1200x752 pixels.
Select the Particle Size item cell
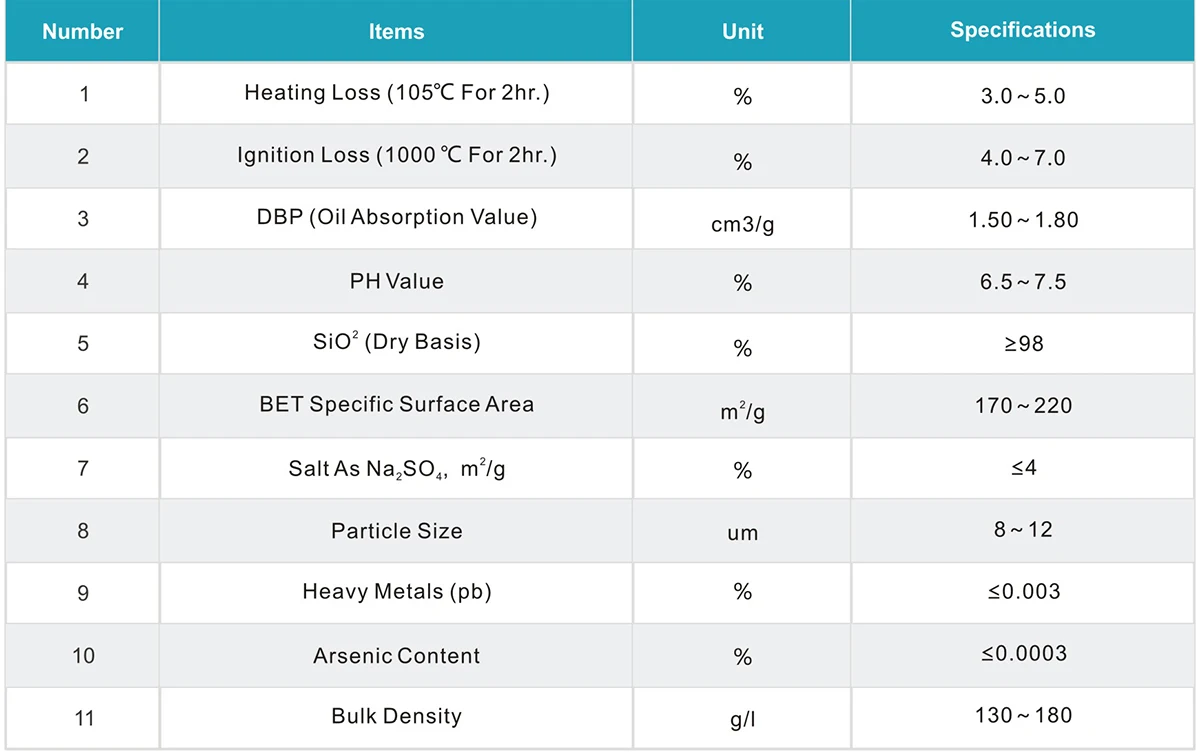coord(396,531)
